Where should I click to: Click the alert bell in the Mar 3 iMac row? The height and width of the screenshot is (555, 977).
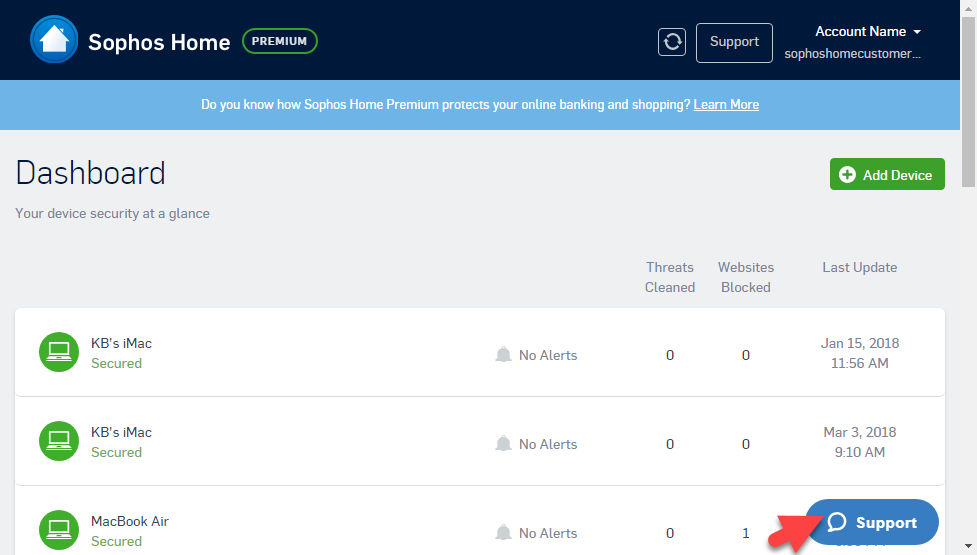pyautogui.click(x=504, y=444)
